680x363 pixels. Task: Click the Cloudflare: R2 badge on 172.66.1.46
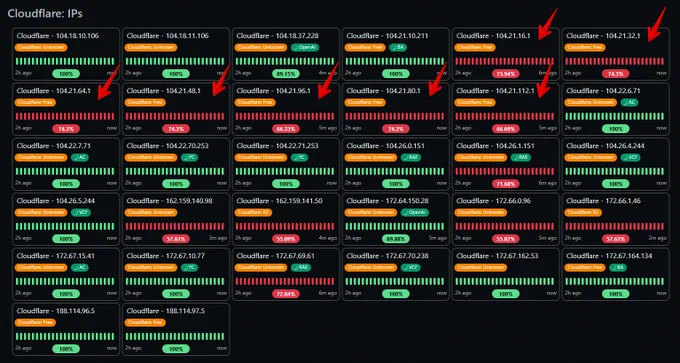pos(583,213)
